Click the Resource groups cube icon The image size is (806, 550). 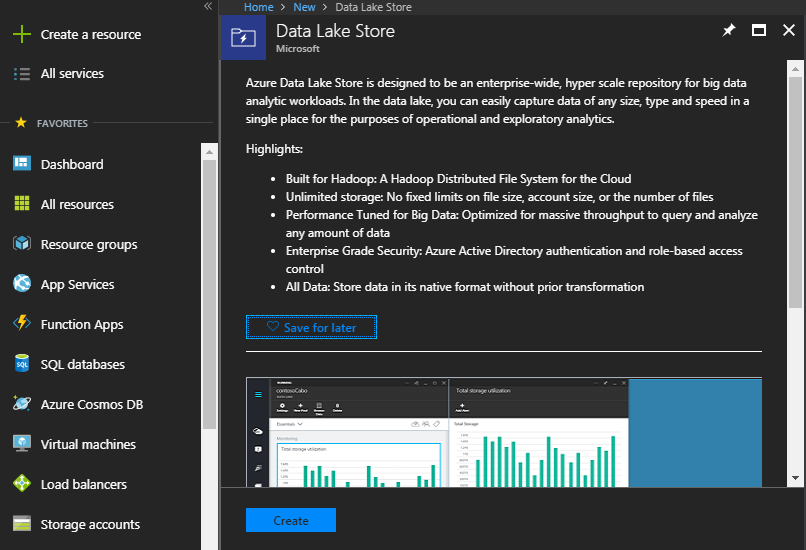tap(22, 243)
